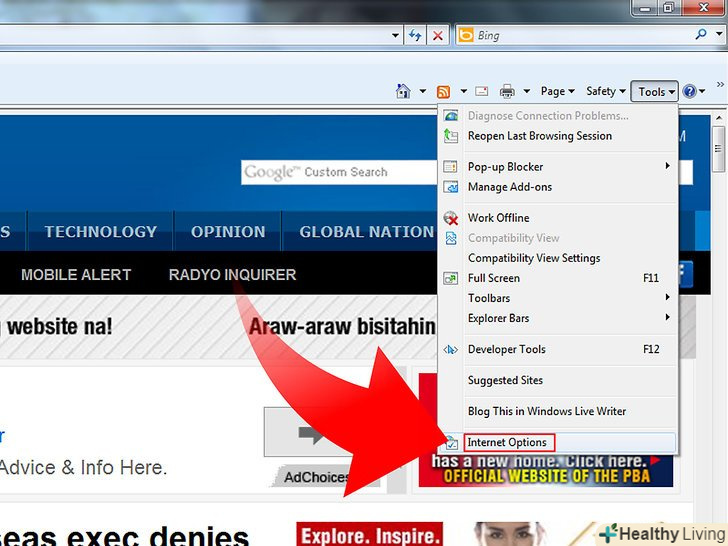Choose Blog This in Windows Live Writer
The image size is (728, 546).
[557, 411]
